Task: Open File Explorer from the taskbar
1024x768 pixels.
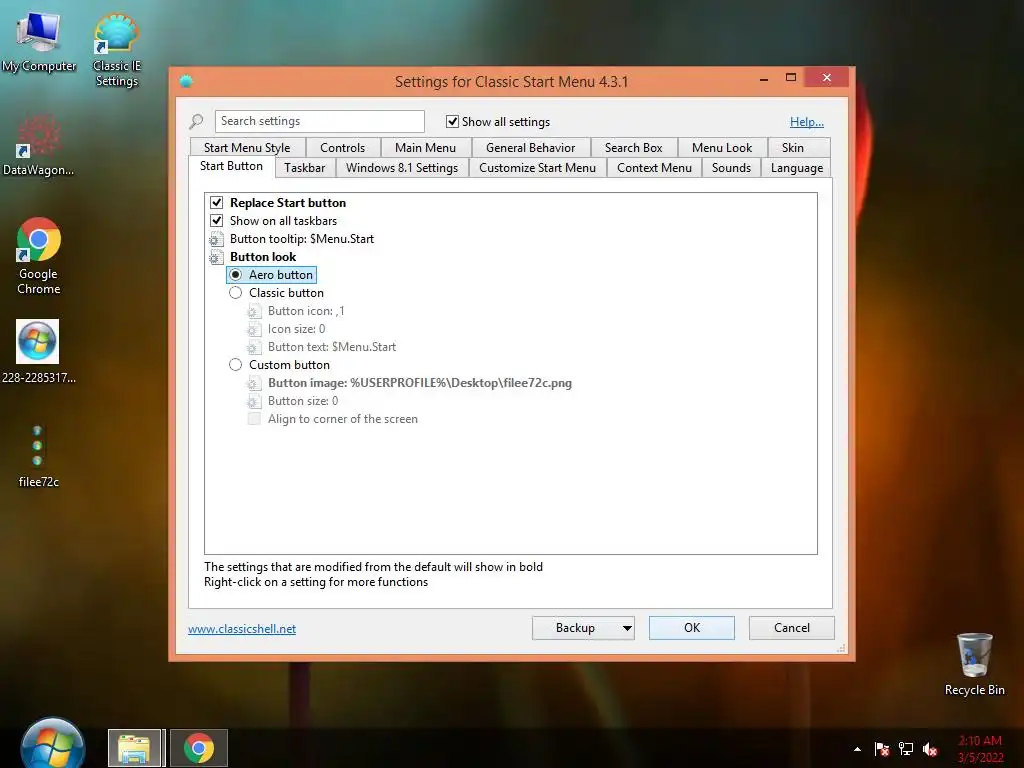Action: 134,748
